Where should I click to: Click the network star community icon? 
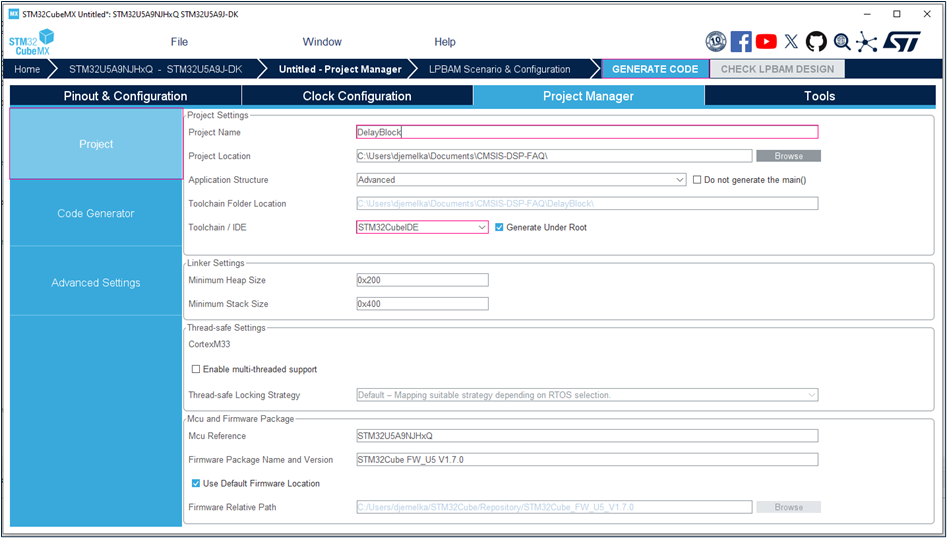pyautogui.click(x=867, y=42)
